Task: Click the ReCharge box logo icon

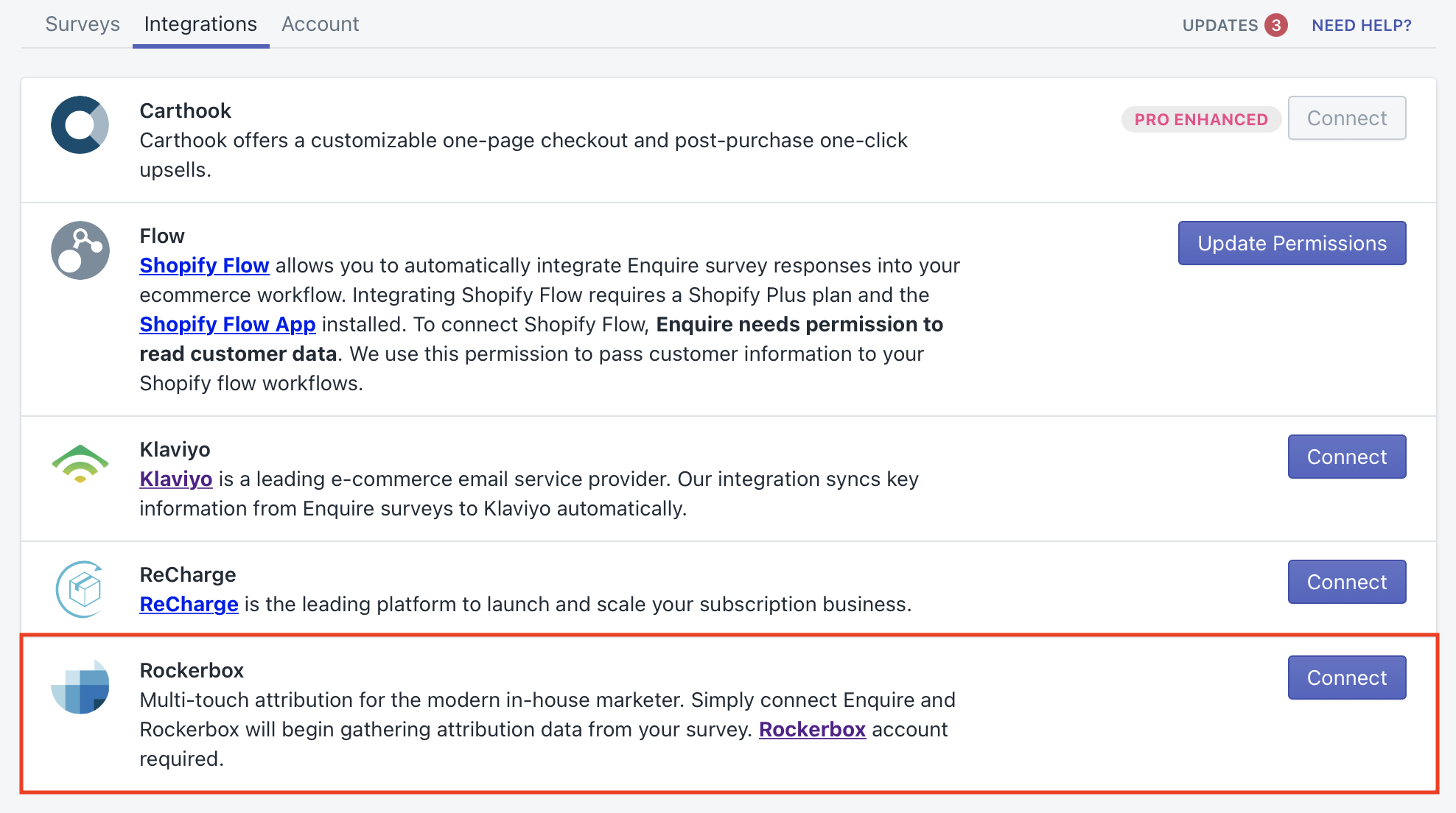Action: (x=80, y=589)
